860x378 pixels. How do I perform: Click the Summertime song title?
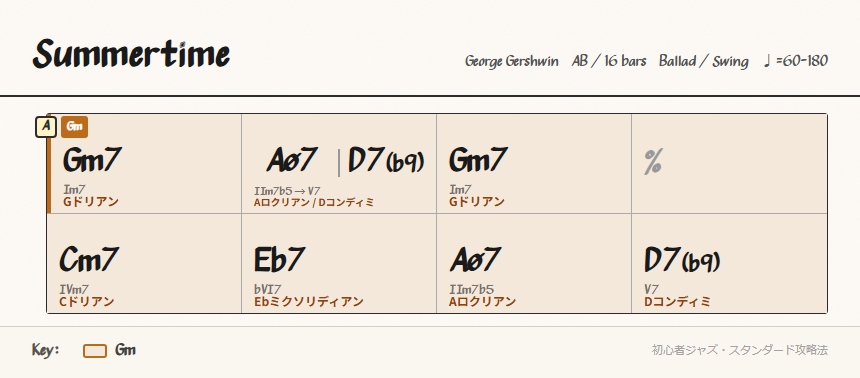[x=131, y=55]
